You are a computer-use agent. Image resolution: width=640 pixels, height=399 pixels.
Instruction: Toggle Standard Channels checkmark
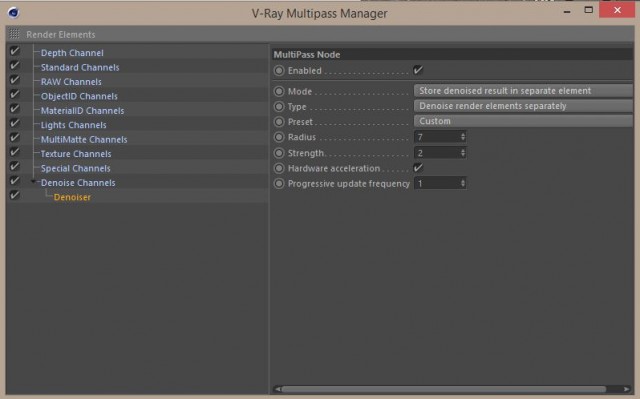(15, 65)
